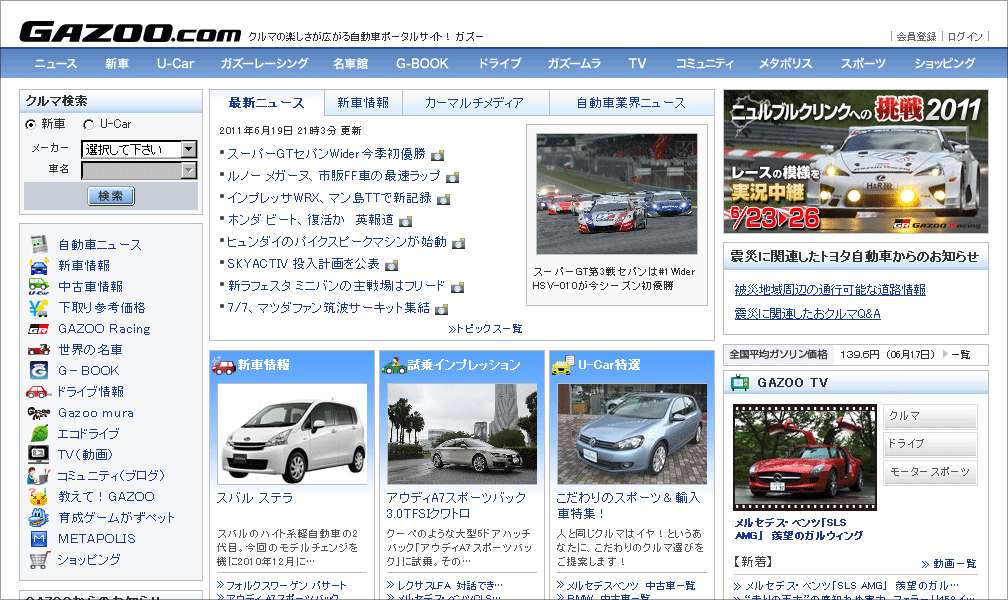The width and height of the screenshot is (1008, 600).
Task: Open the 7/7、マツダファン筑波サーキット集結 headline
Action: tap(328, 308)
